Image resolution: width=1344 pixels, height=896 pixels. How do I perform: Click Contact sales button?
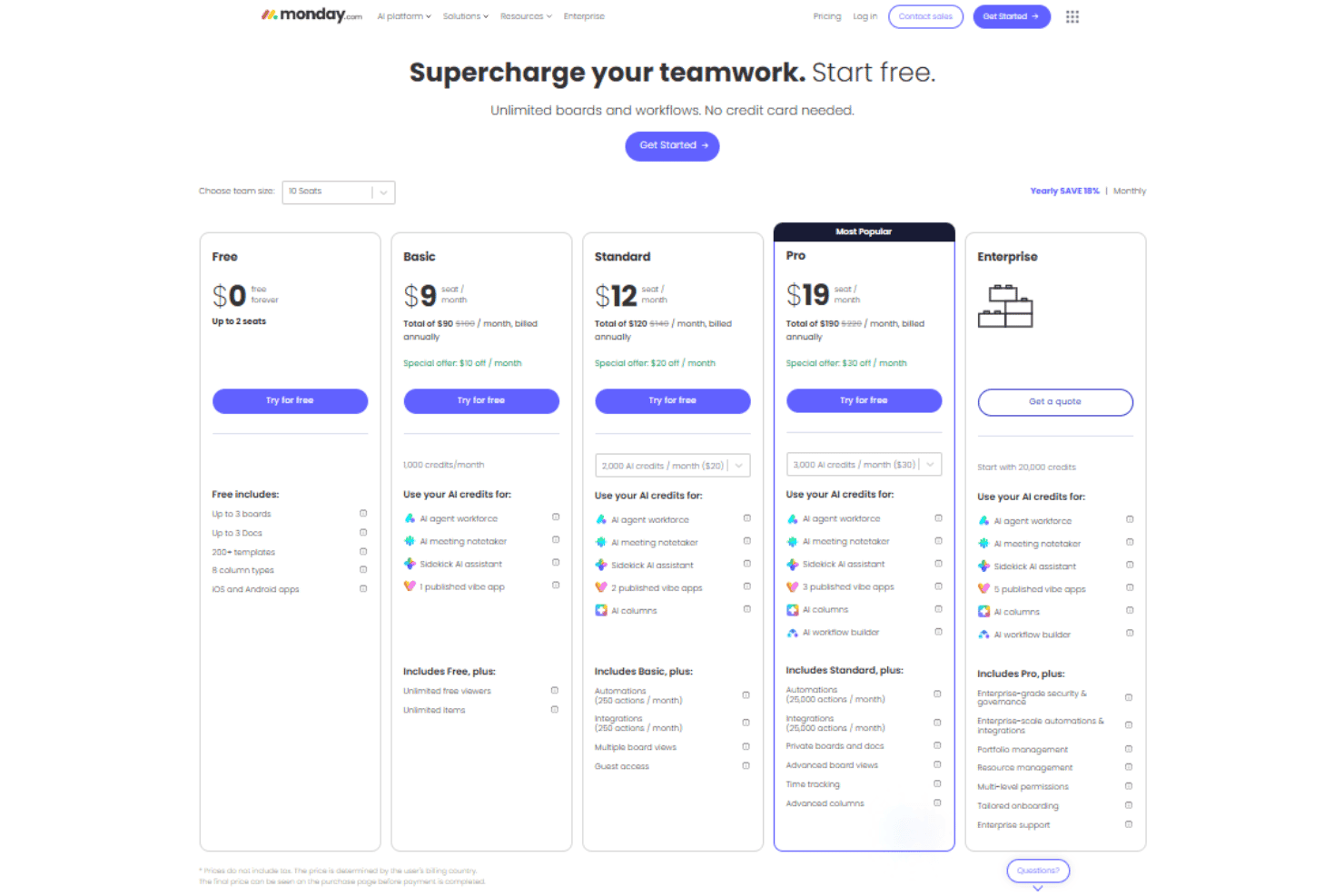[925, 16]
